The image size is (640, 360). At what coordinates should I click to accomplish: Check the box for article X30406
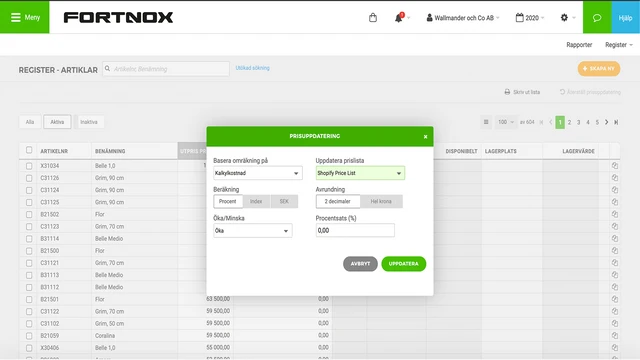click(x=29, y=348)
